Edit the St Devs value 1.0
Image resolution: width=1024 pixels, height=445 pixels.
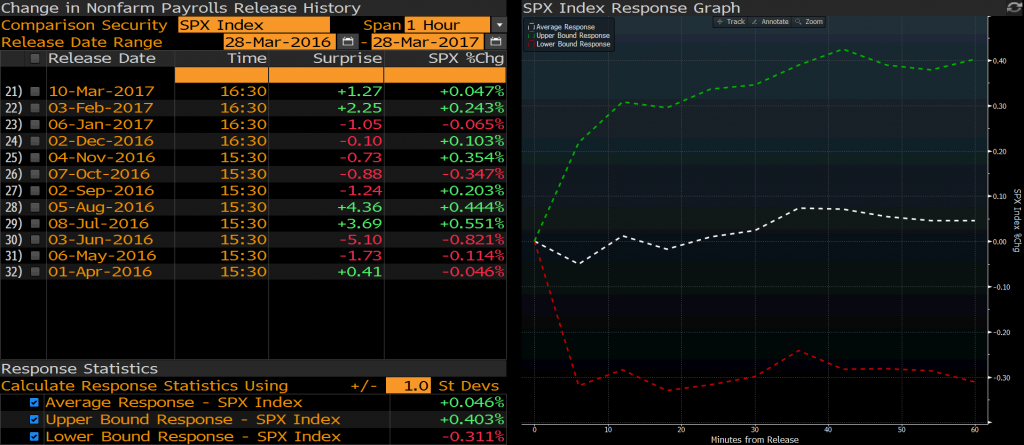click(408, 386)
